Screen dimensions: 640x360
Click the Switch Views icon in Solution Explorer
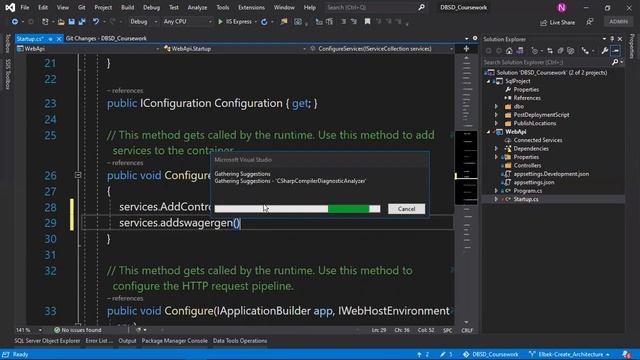pos(520,51)
